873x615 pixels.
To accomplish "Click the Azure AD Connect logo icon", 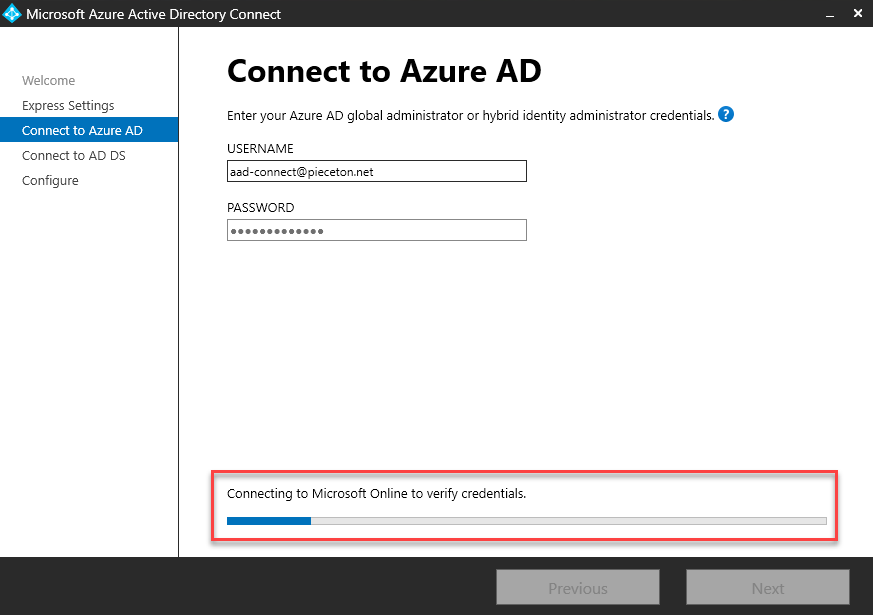I will (x=12, y=14).
